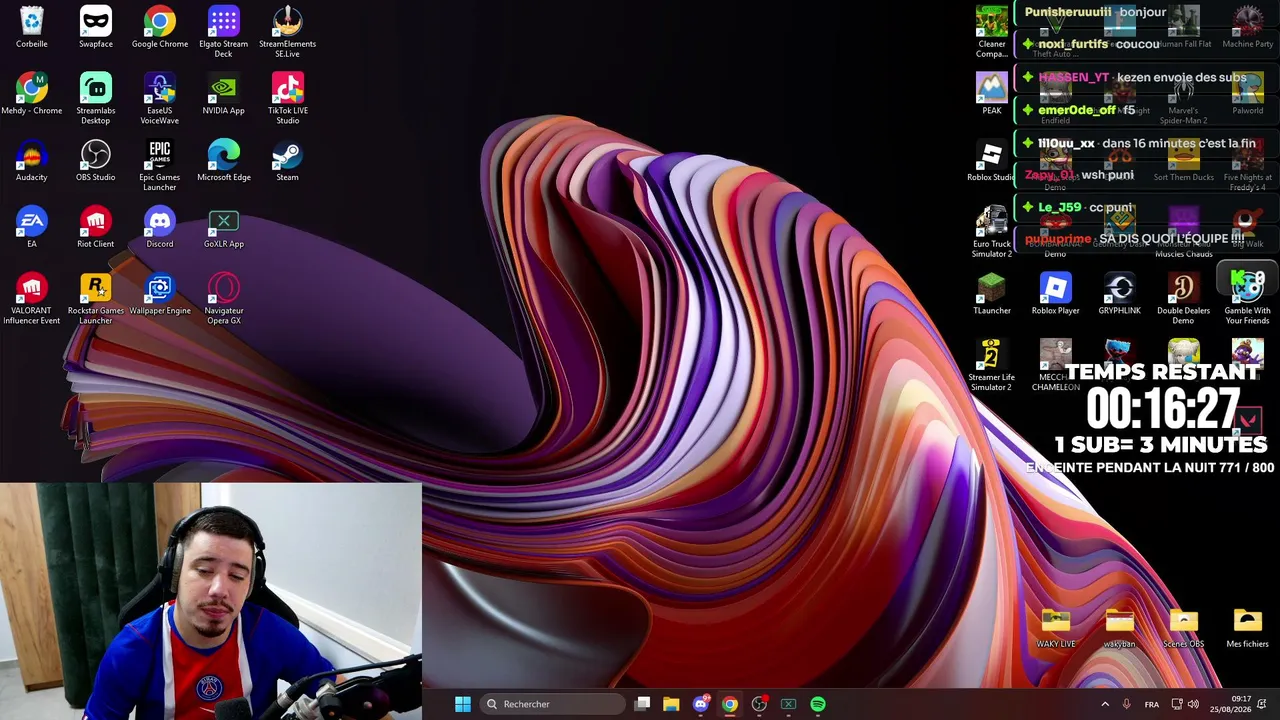Open the Corbeille recycle bin icon
The image size is (1280, 720).
[x=32, y=27]
